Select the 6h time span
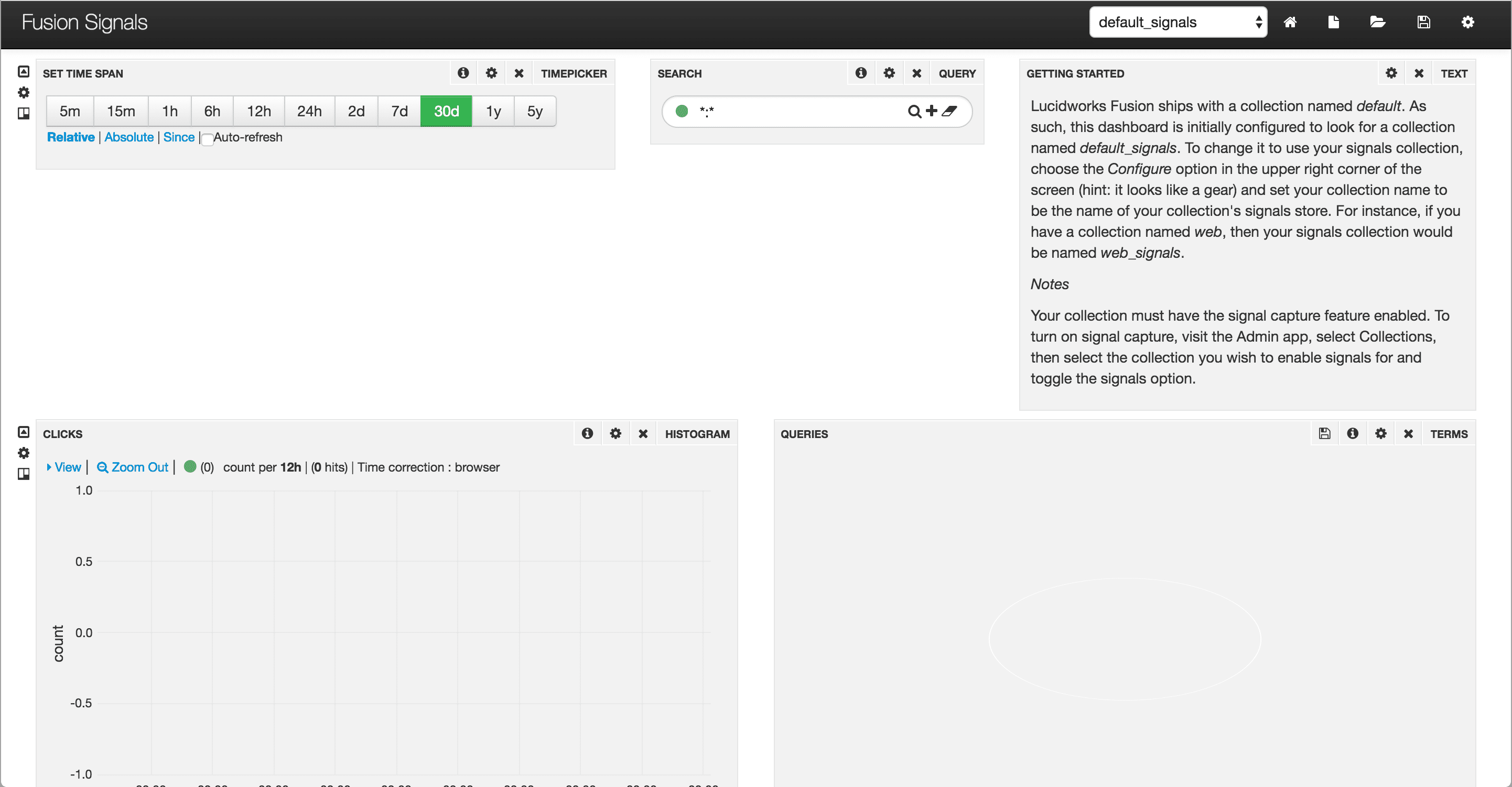This screenshot has height=787, width=1512. point(212,111)
